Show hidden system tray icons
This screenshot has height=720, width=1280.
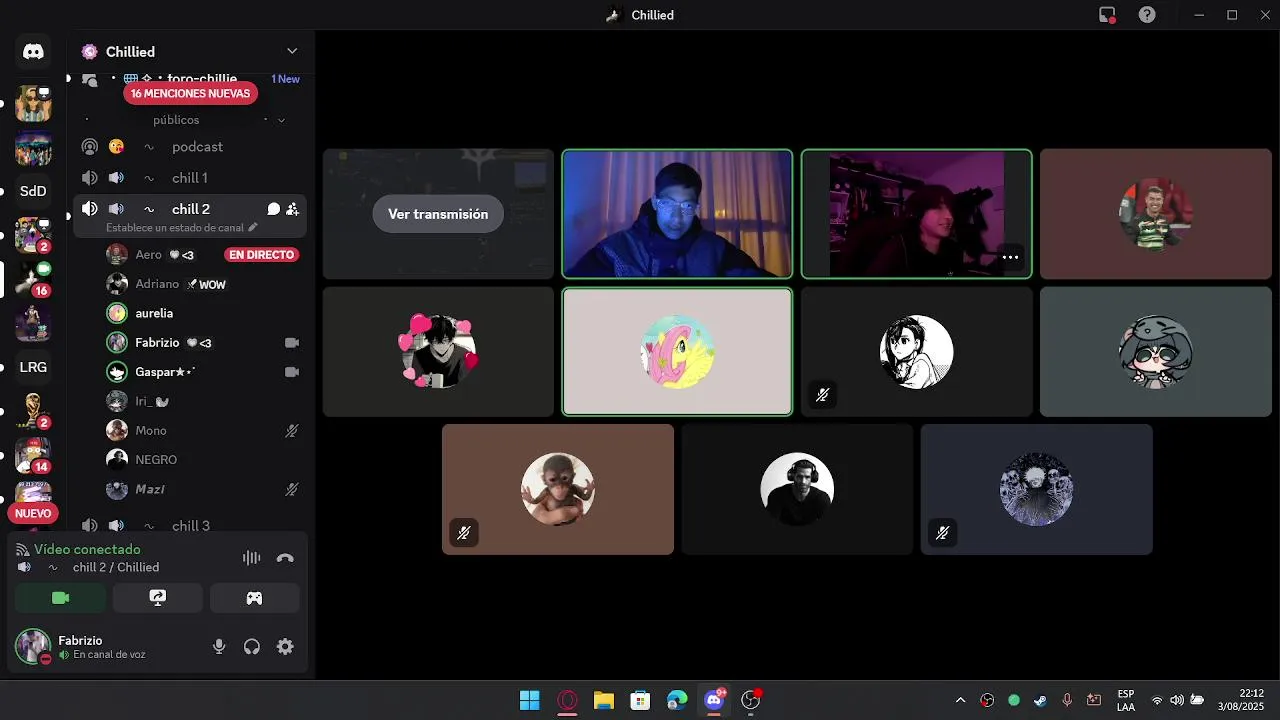pos(961,700)
